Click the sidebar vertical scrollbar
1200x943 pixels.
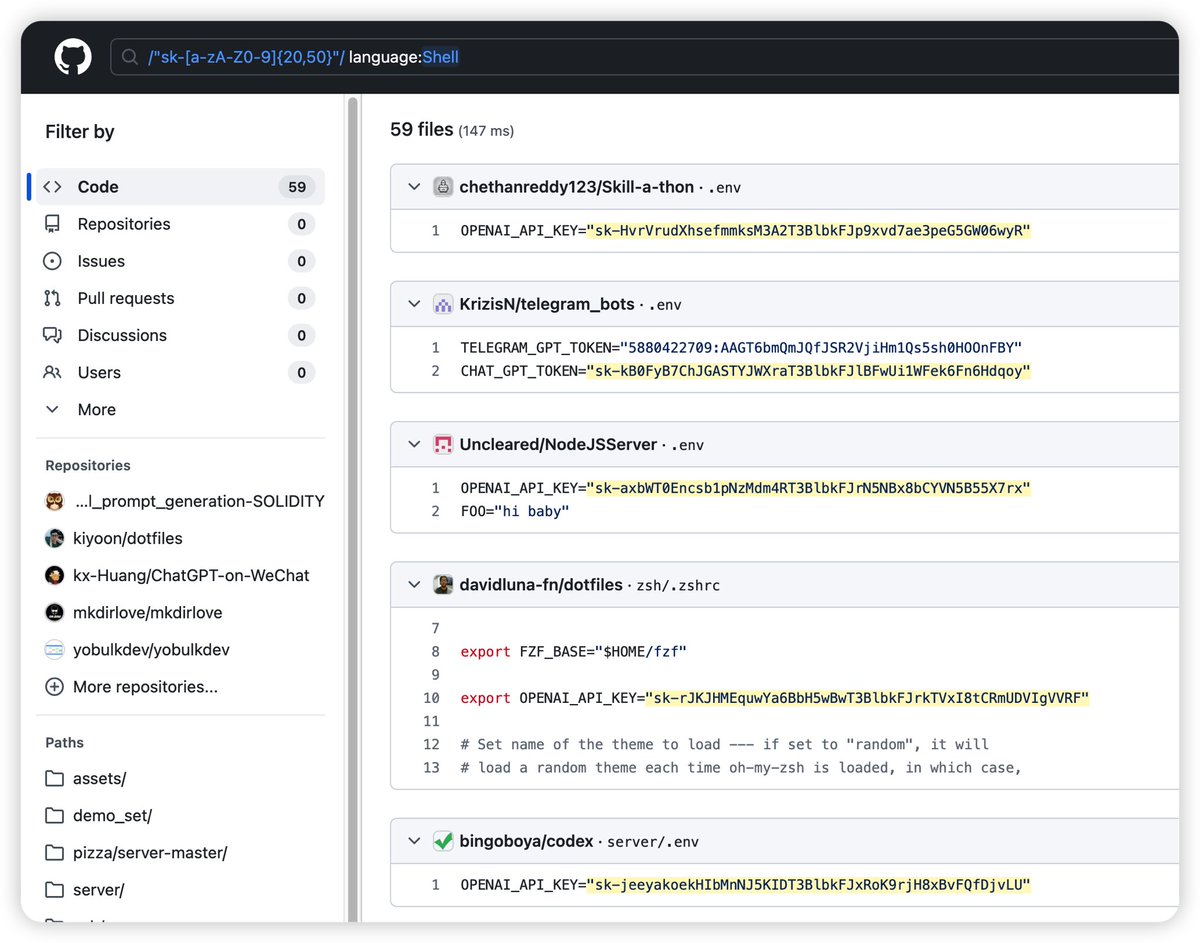click(352, 508)
